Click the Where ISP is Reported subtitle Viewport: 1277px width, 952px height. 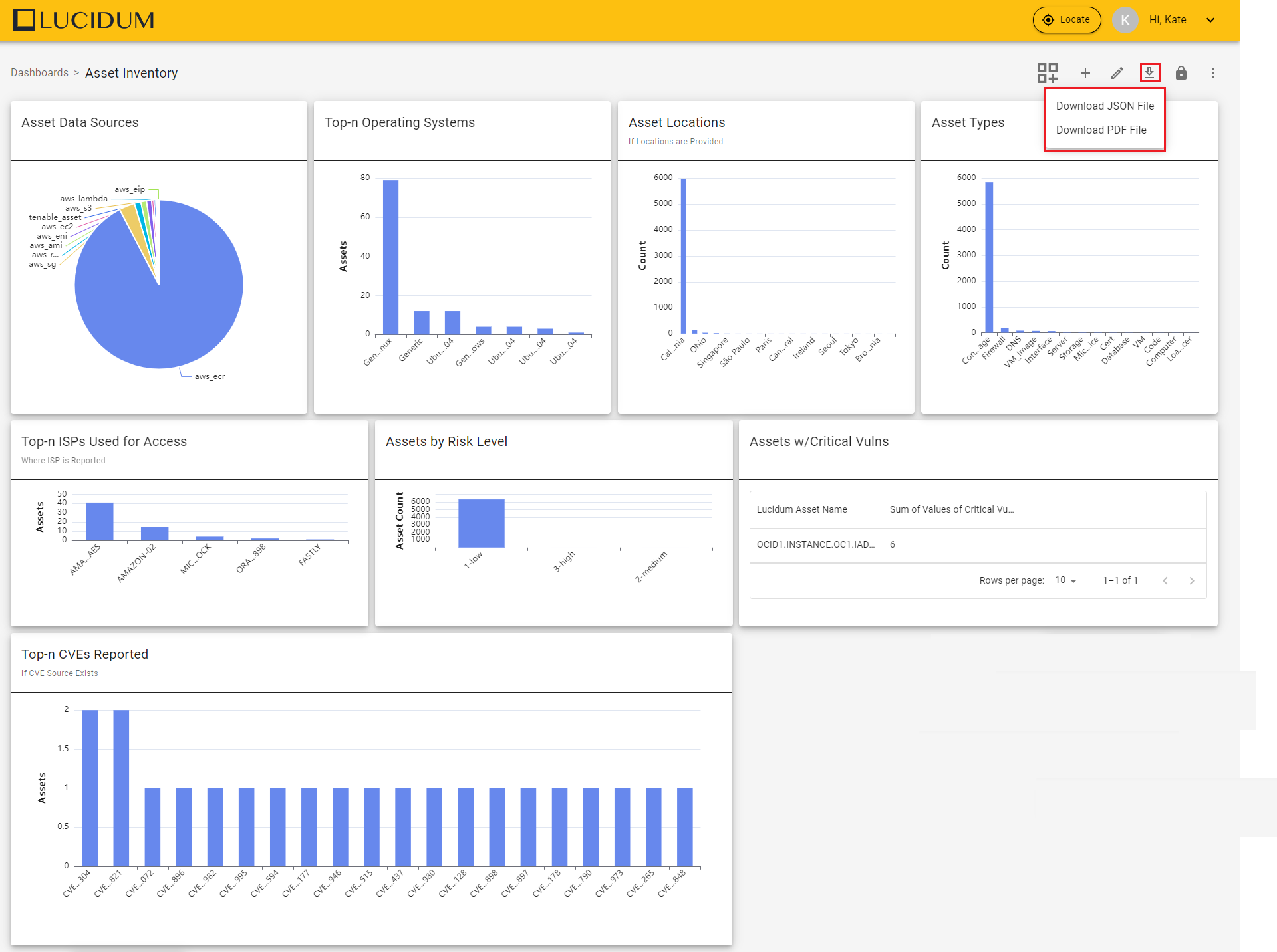63,461
